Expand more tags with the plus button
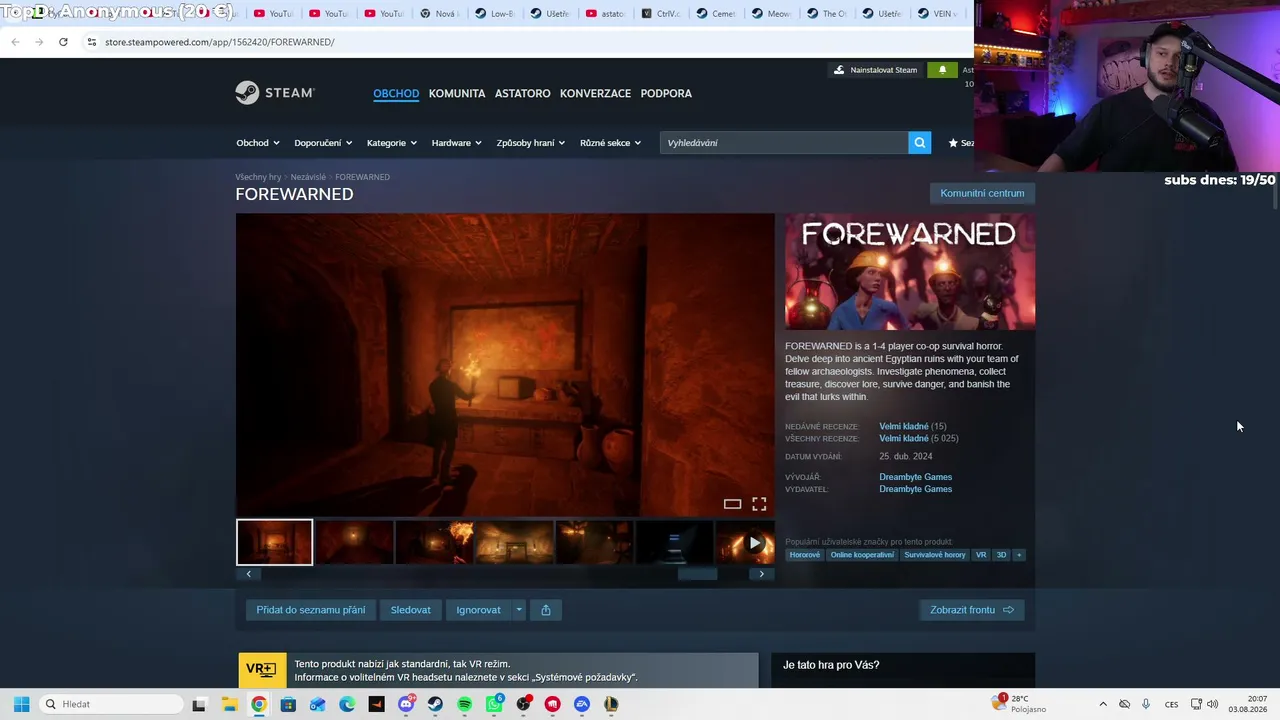1280x720 pixels. 1019,555
